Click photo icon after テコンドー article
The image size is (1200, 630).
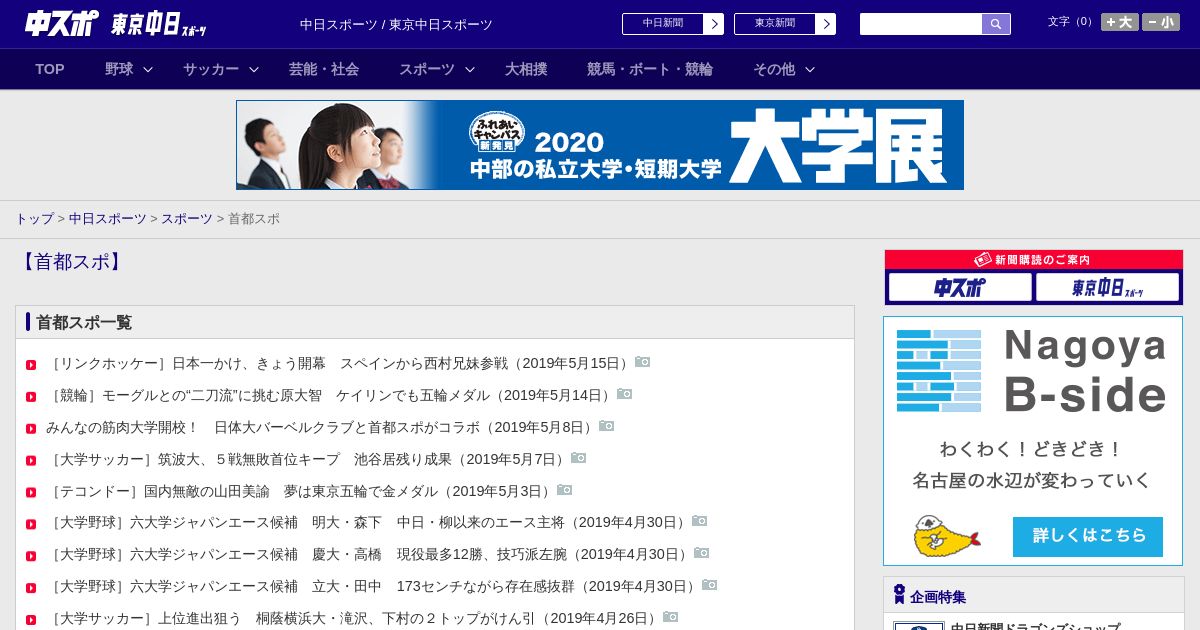[565, 490]
